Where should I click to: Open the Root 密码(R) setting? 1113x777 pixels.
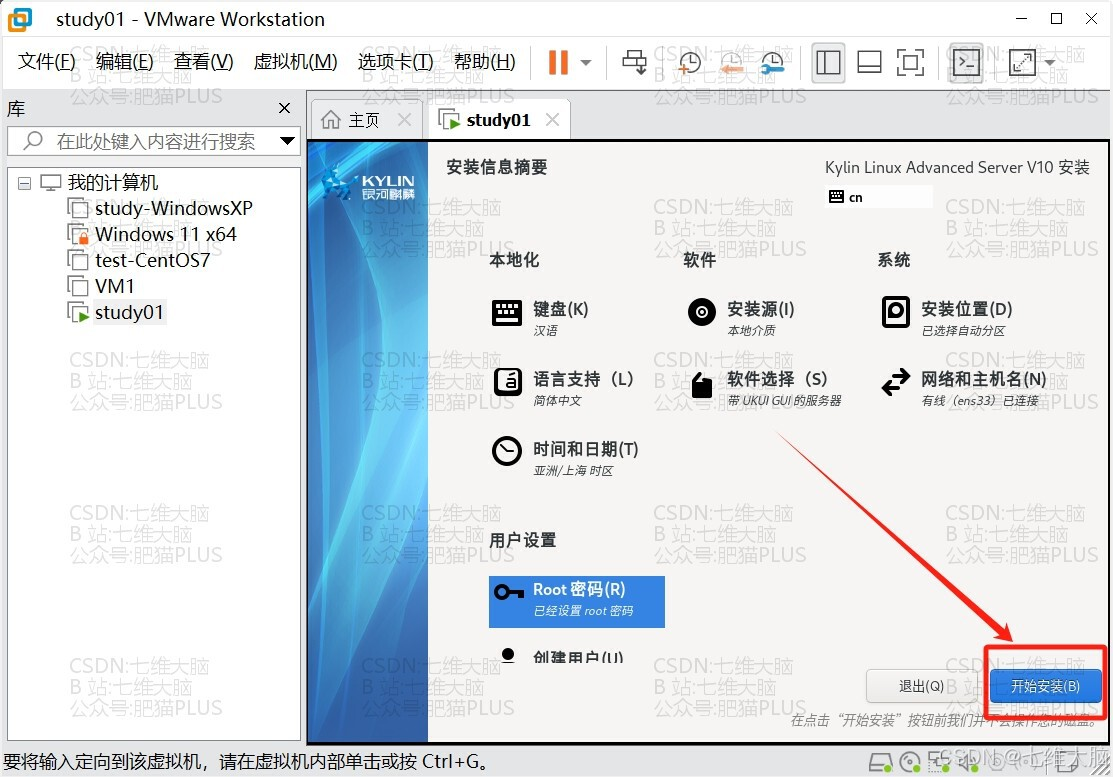point(576,601)
